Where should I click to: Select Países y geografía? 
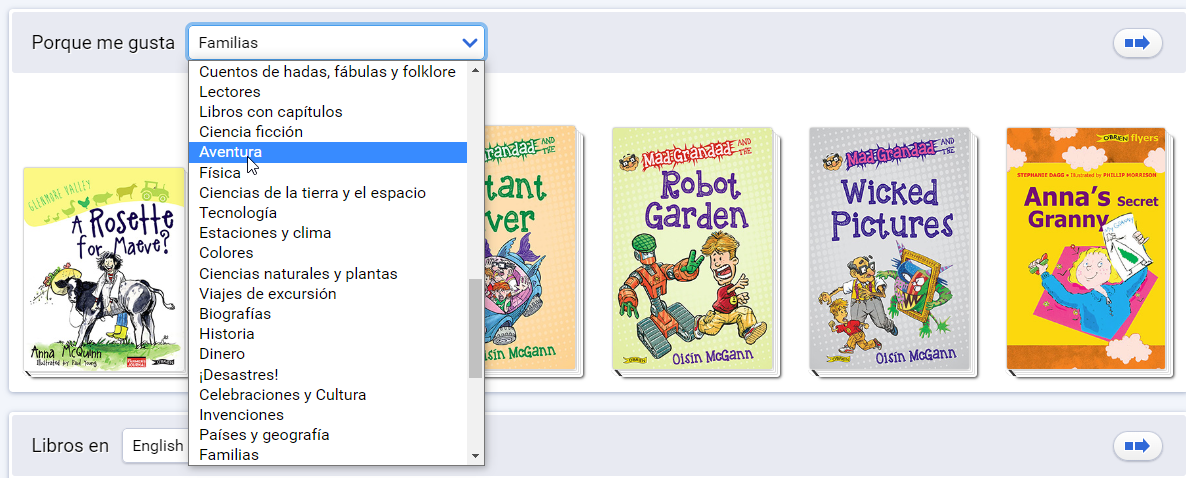pyautogui.click(x=328, y=435)
